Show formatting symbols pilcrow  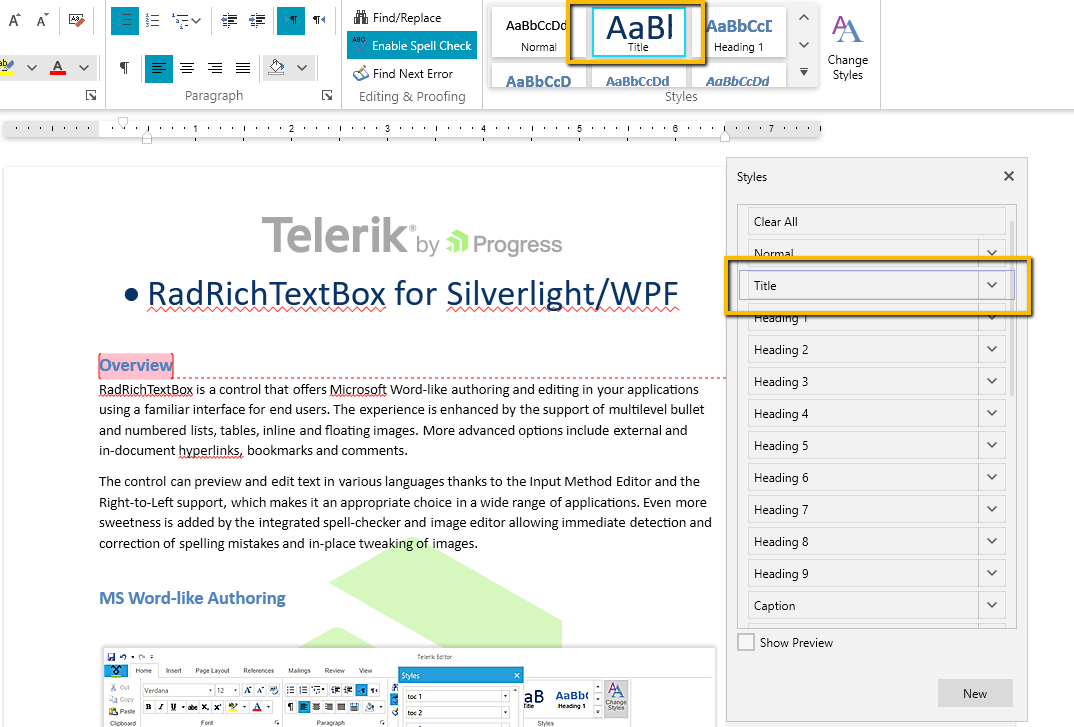pos(124,68)
